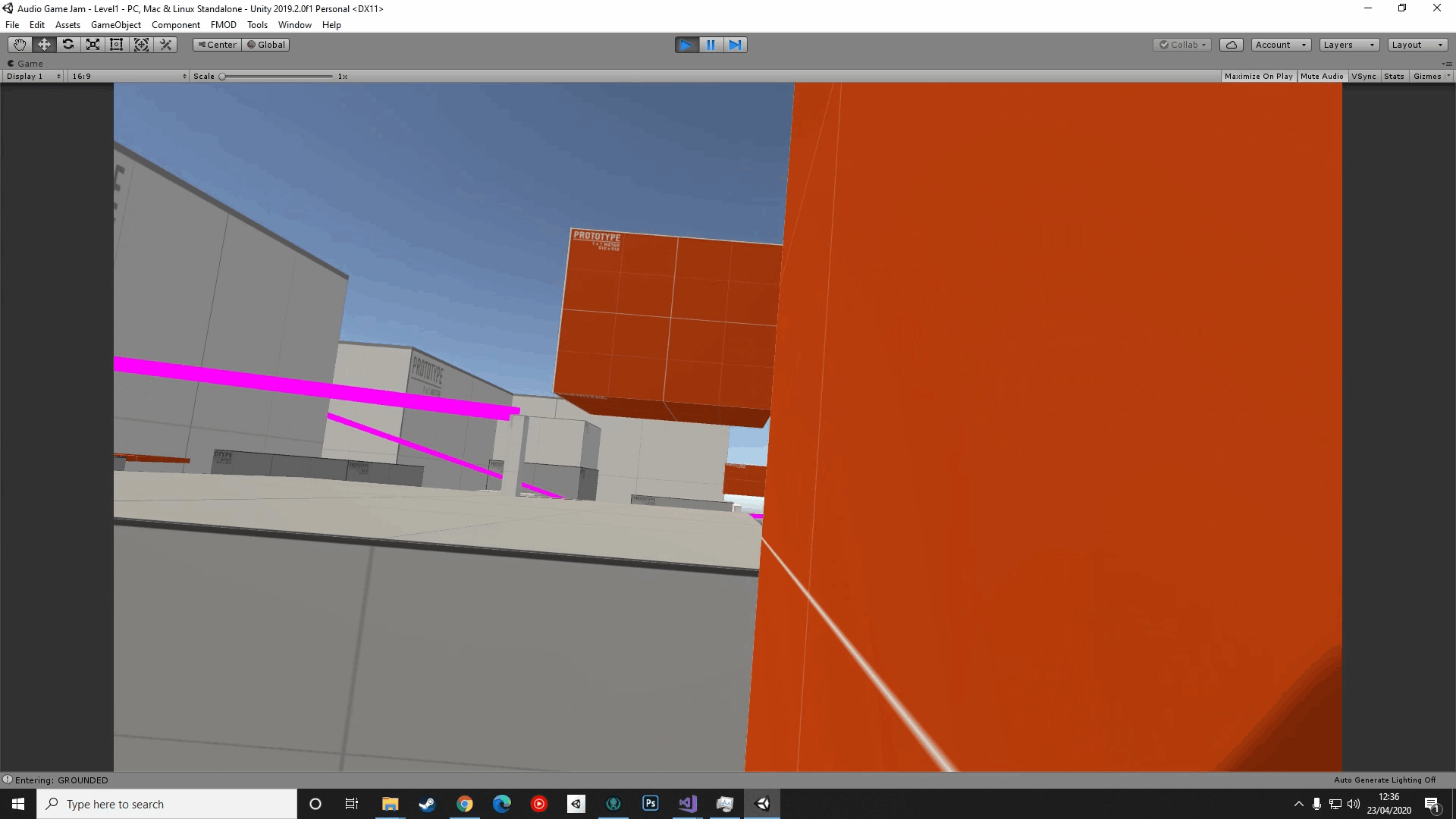This screenshot has height=819, width=1456.
Task: Toggle Maximize On Play
Action: coord(1258,76)
